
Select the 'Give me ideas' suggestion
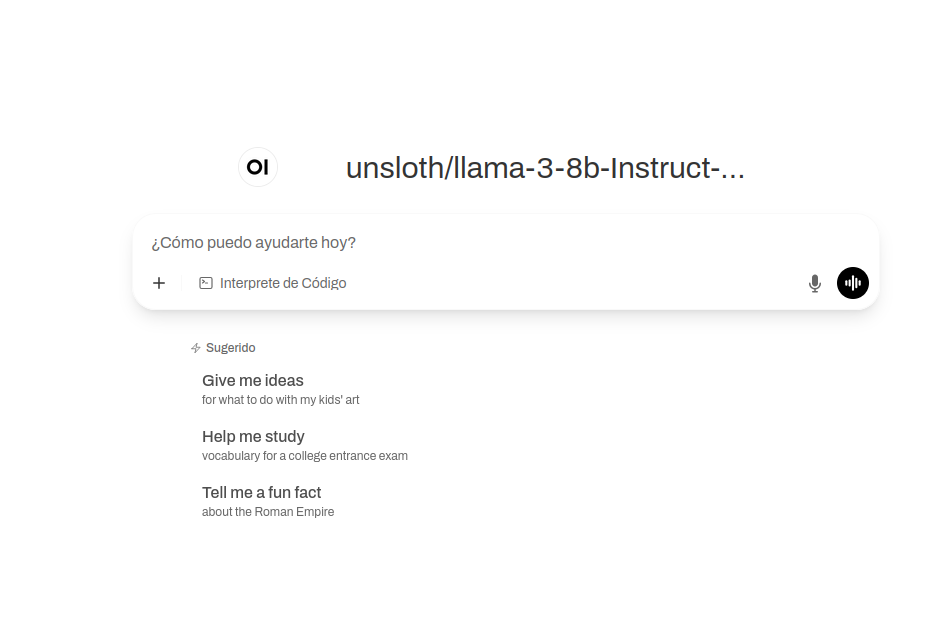(x=253, y=380)
